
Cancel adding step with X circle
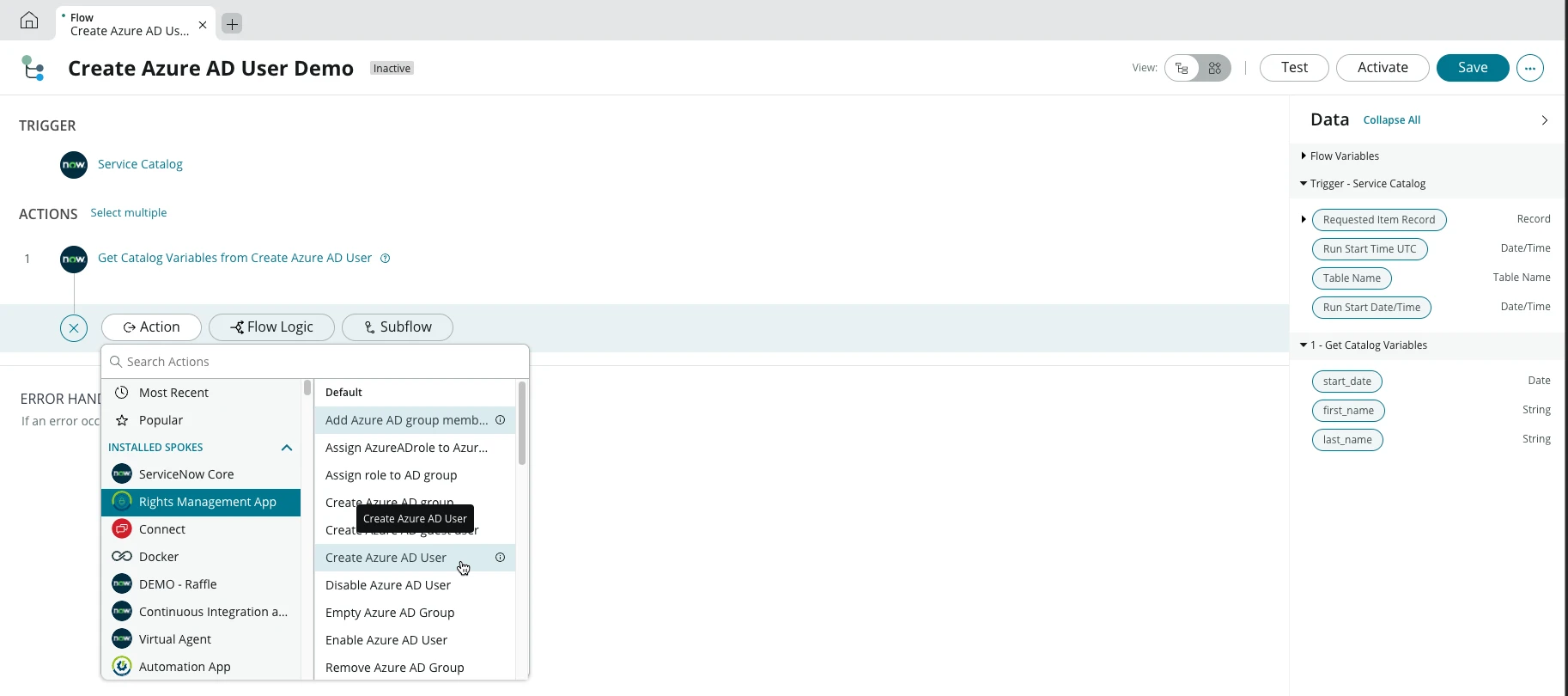pos(74,327)
